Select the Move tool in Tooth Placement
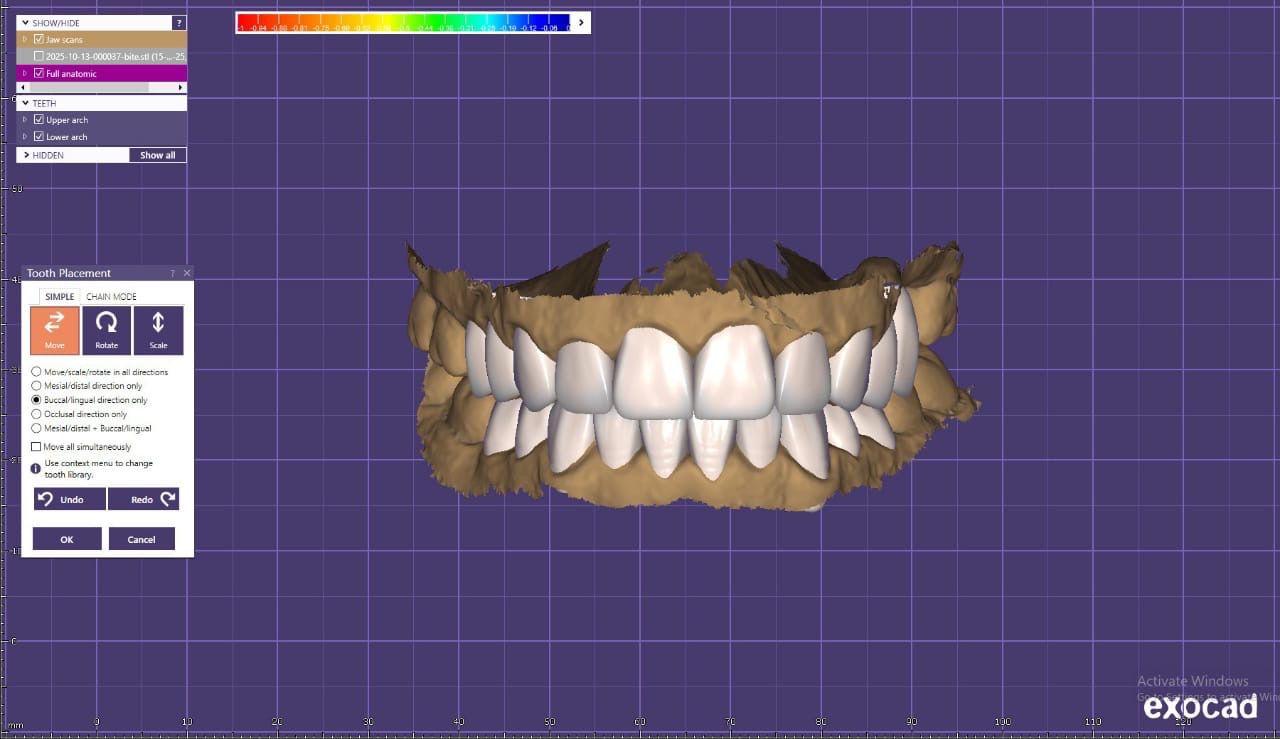The height and width of the screenshot is (739, 1280). (55, 330)
